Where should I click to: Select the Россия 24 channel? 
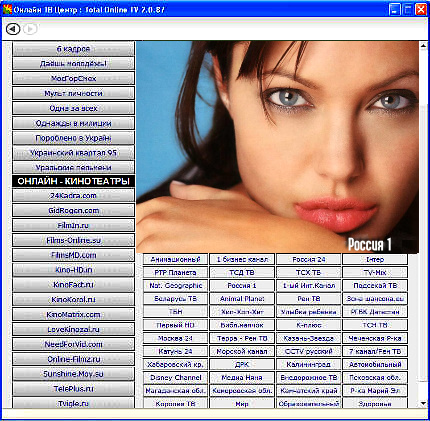pos(309,259)
